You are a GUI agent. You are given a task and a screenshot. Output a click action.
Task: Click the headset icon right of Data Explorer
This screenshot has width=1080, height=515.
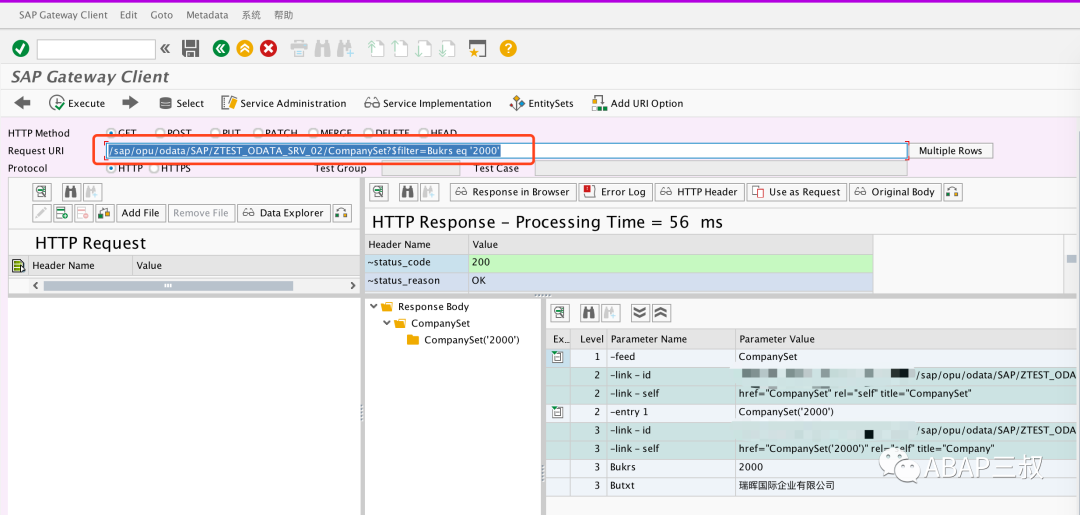[342, 213]
